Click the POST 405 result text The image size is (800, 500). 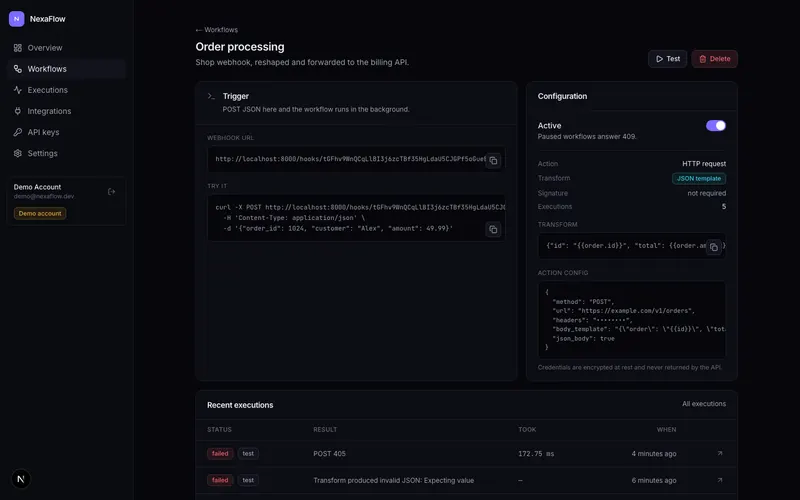(x=329, y=454)
